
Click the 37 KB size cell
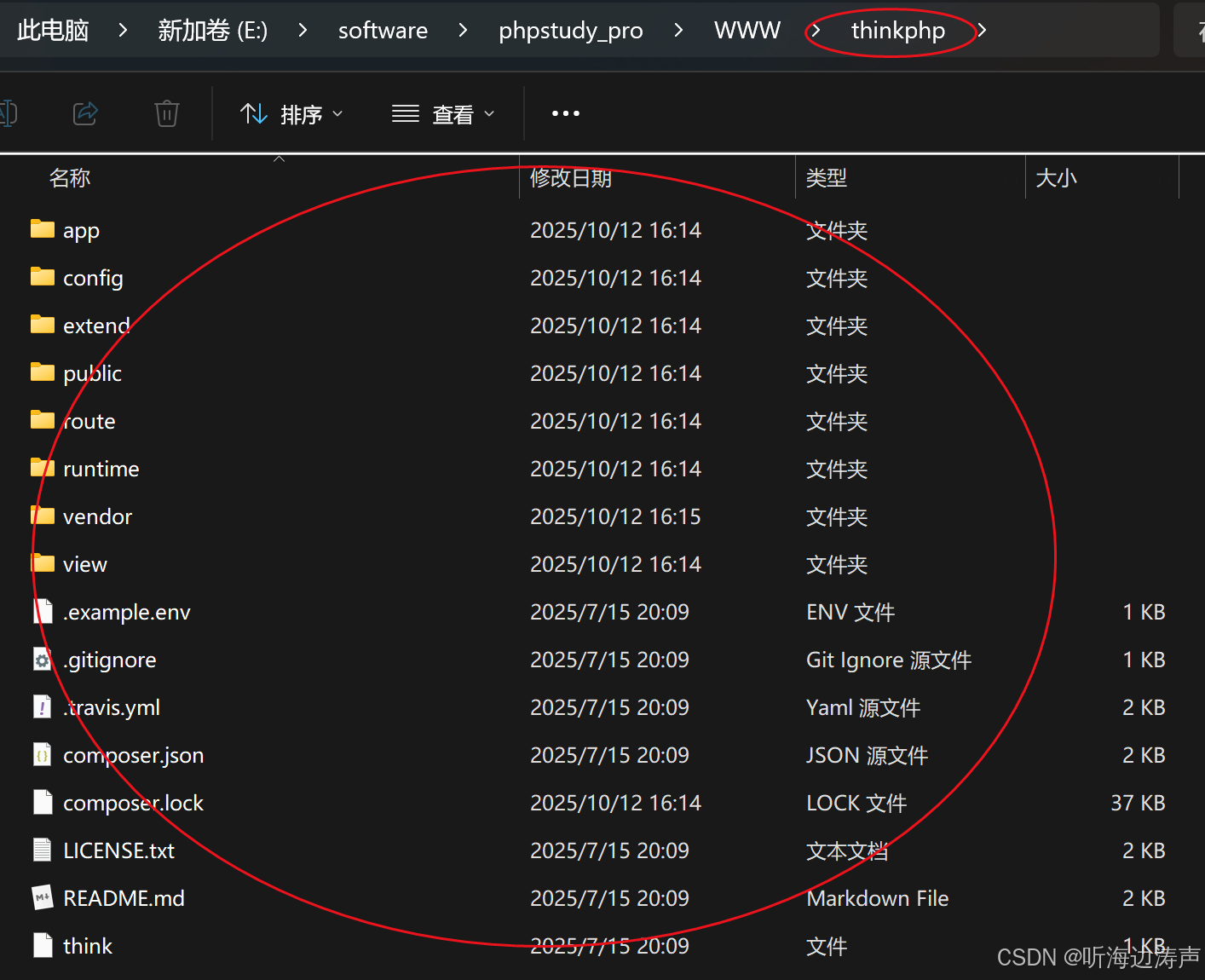[x=1138, y=803]
